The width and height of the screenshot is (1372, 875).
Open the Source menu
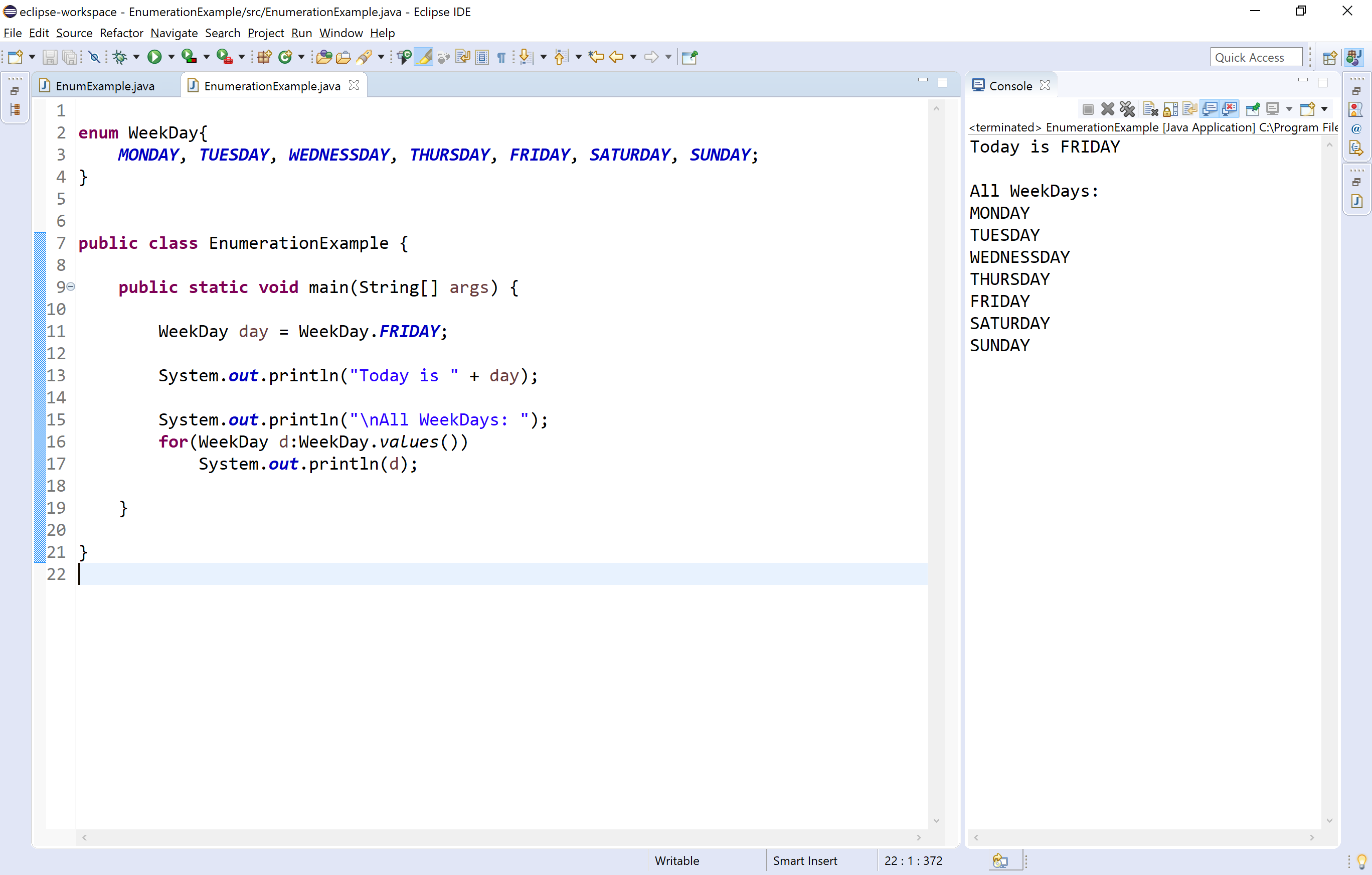(x=74, y=33)
